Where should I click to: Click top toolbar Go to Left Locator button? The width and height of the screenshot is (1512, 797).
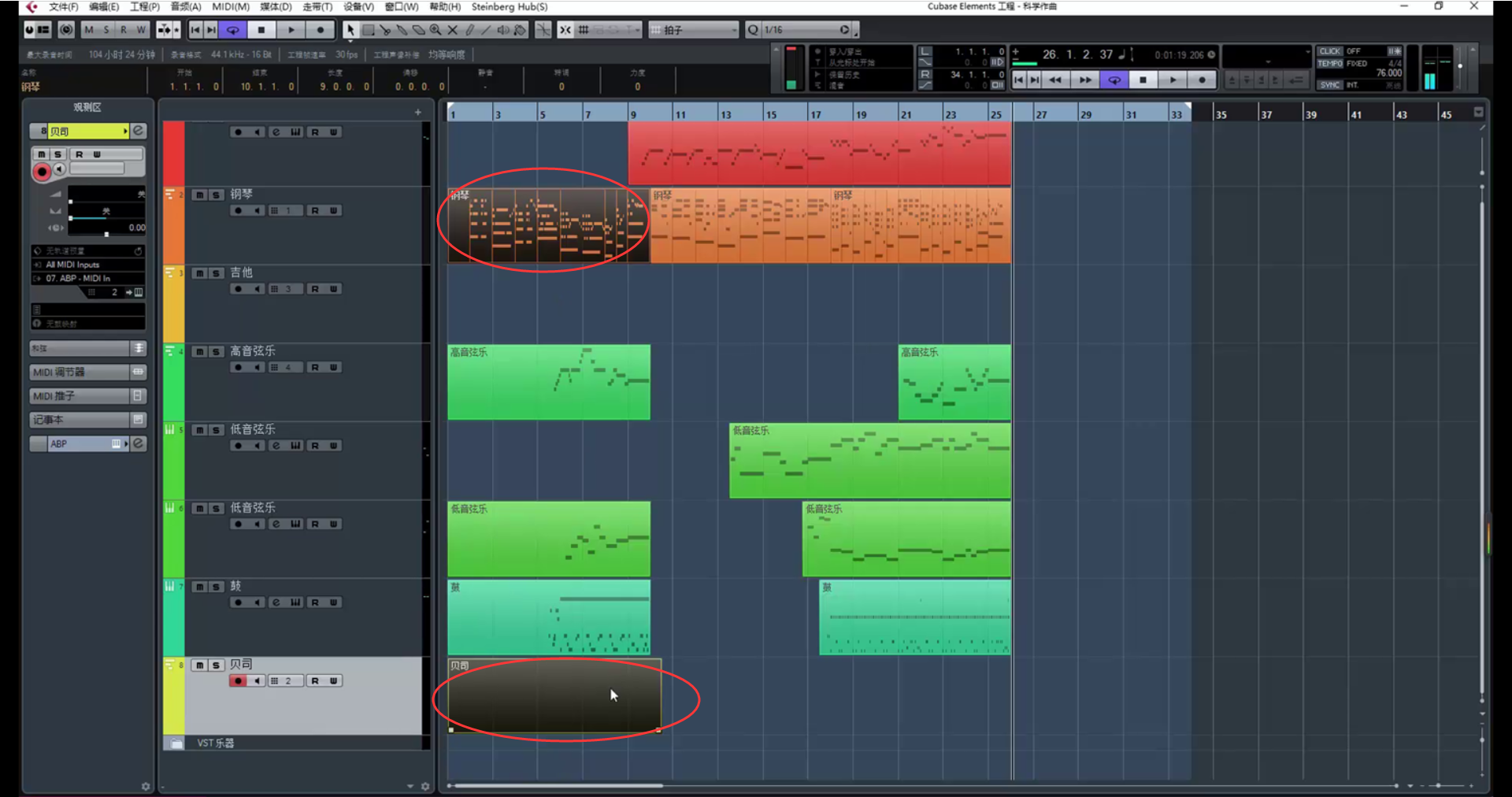195,30
